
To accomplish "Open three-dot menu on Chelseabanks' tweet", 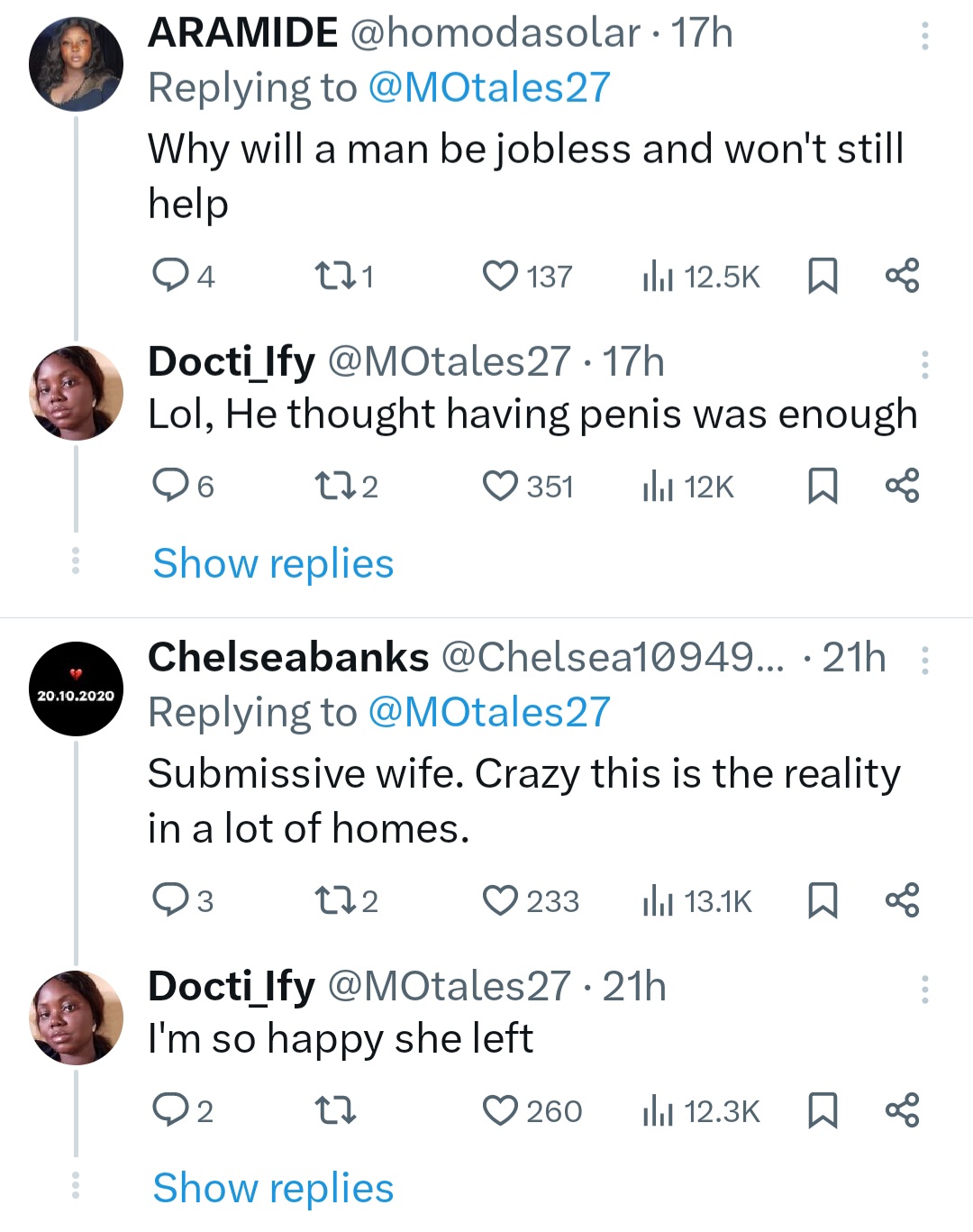I will tap(924, 660).
